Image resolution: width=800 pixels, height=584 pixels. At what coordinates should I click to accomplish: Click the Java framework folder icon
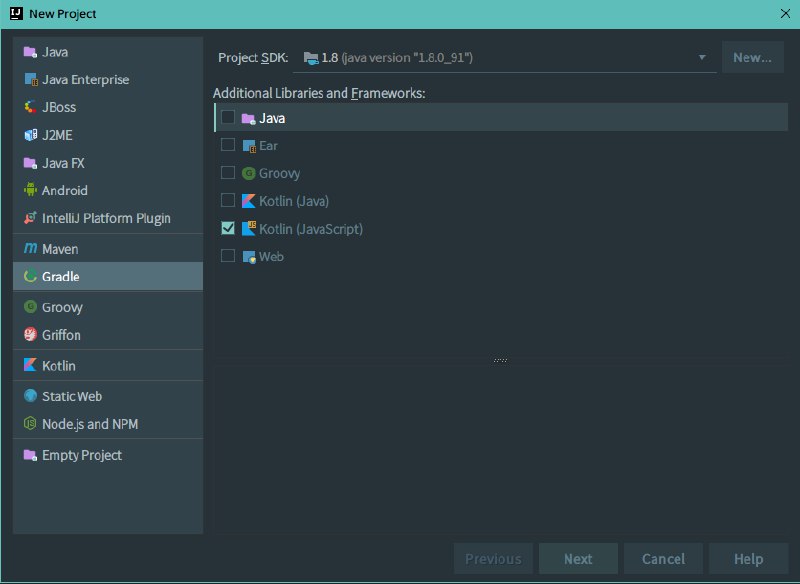point(248,118)
